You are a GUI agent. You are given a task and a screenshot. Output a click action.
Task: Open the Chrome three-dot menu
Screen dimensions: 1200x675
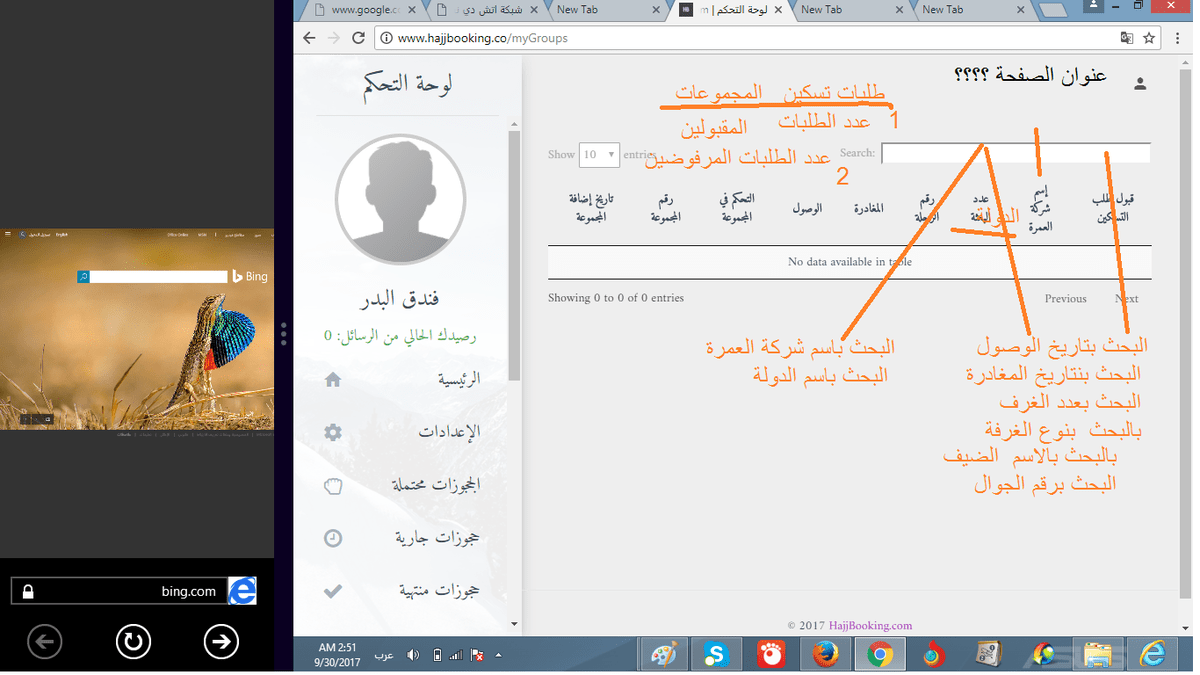(1178, 38)
